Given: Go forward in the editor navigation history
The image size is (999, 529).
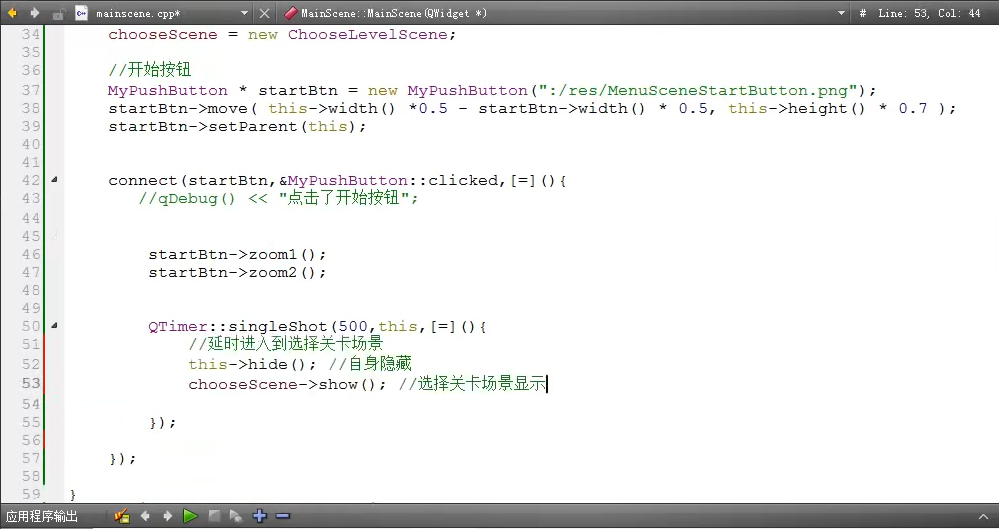Looking at the screenshot, I should (x=34, y=13).
